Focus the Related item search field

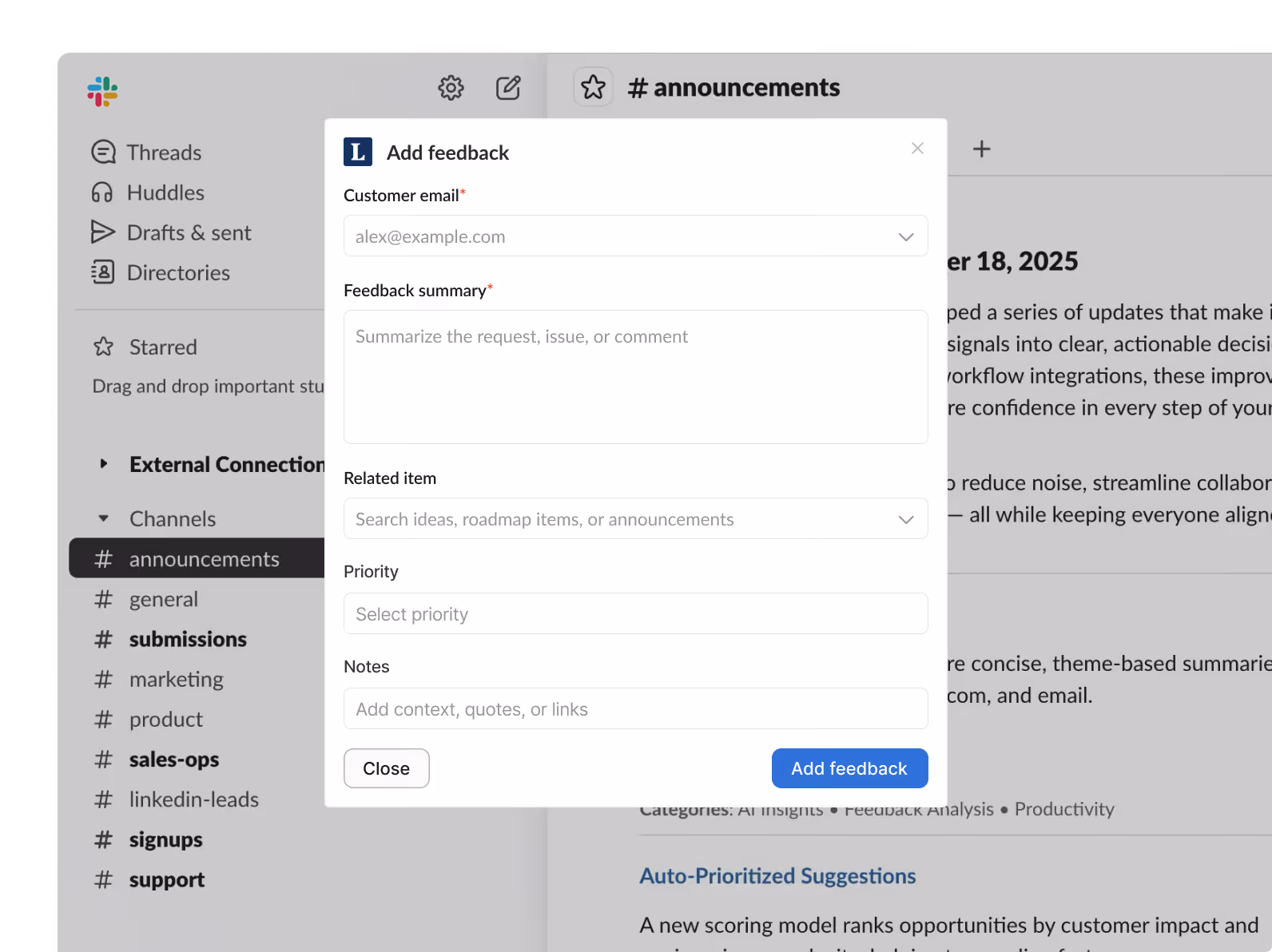point(636,518)
